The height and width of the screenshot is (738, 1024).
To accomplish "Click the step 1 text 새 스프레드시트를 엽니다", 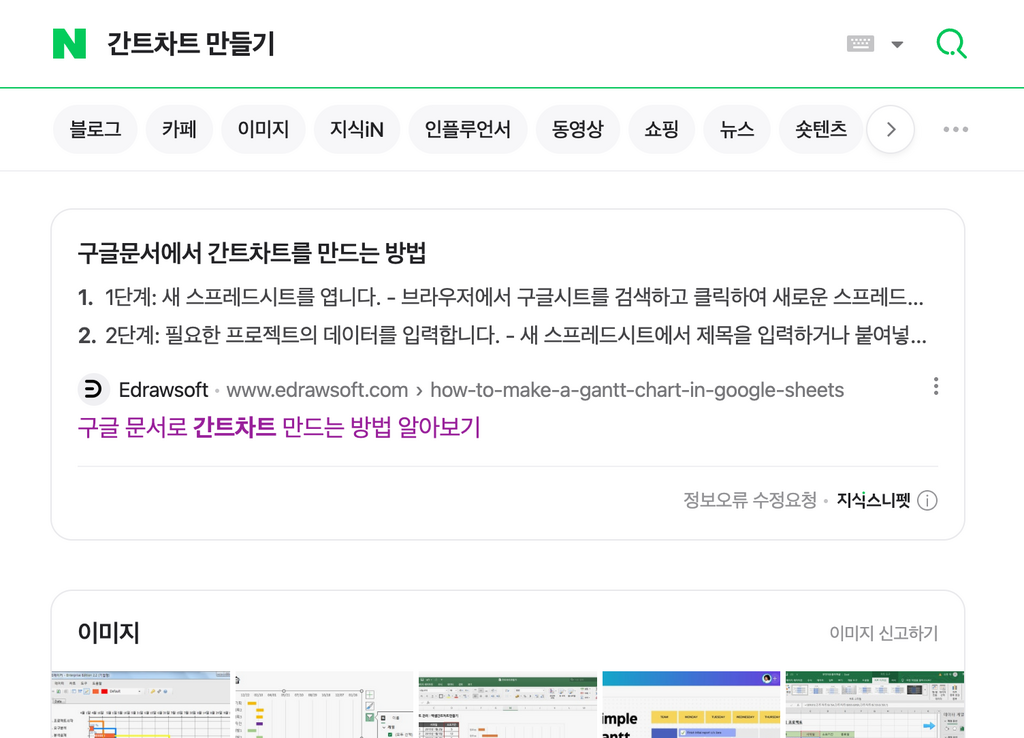I will (x=271, y=297).
